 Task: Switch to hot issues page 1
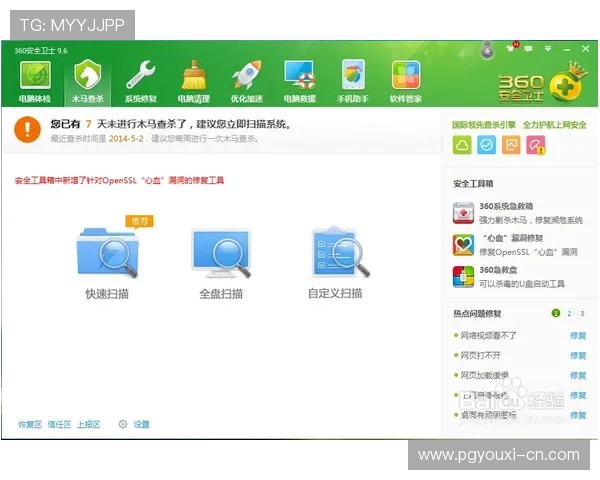click(x=556, y=313)
